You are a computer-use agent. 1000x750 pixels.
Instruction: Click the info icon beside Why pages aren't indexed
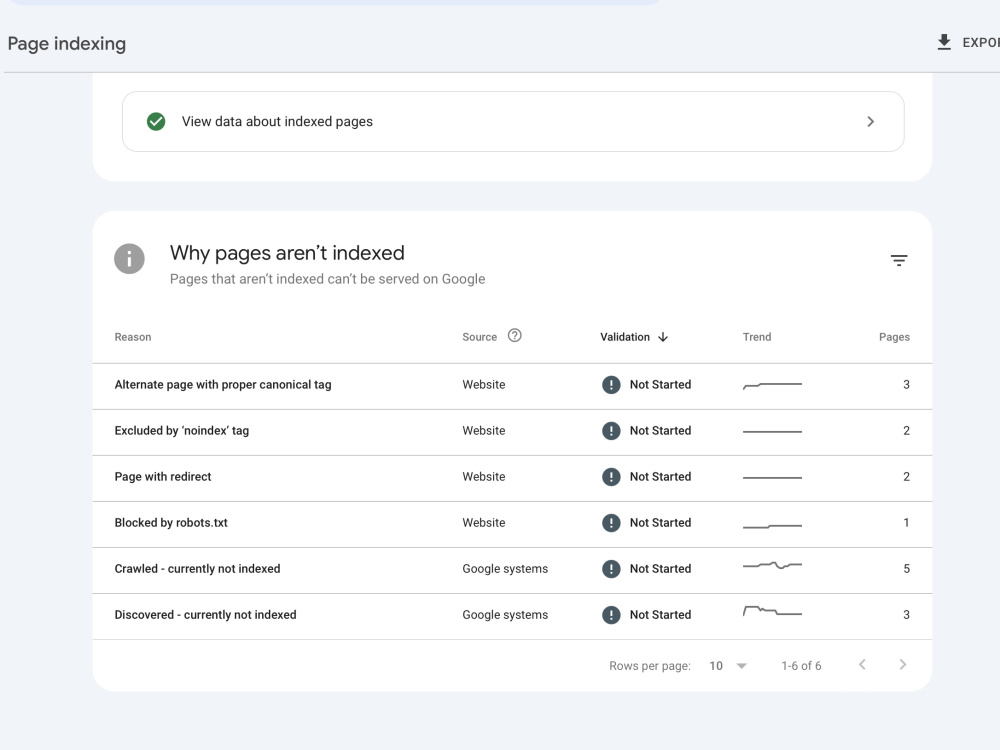click(129, 259)
